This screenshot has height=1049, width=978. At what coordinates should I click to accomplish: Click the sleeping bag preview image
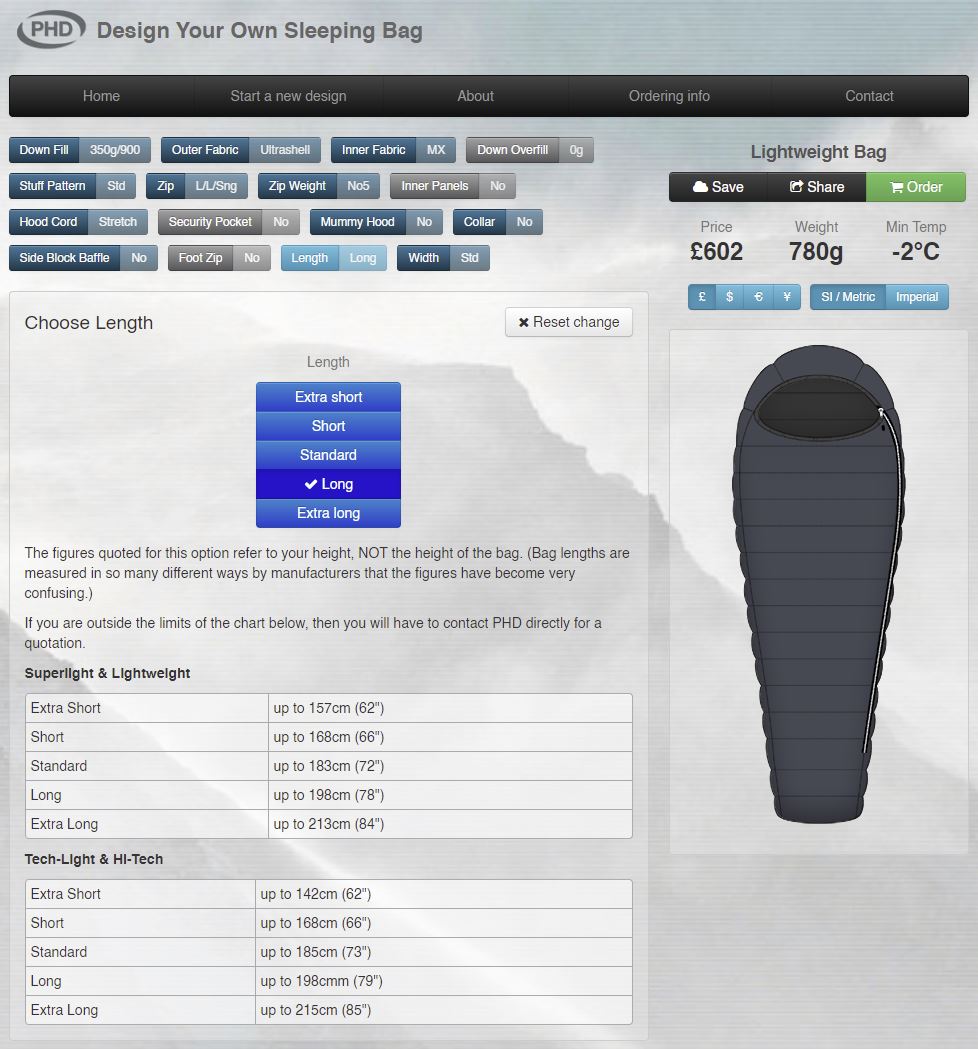click(x=818, y=585)
